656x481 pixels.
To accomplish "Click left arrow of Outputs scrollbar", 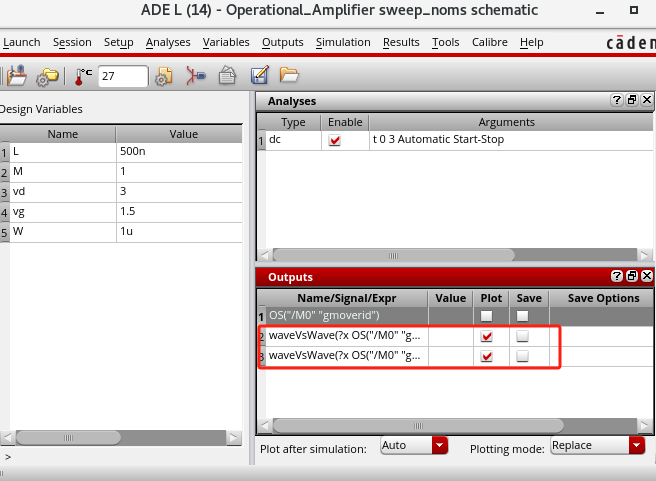I will (264, 426).
